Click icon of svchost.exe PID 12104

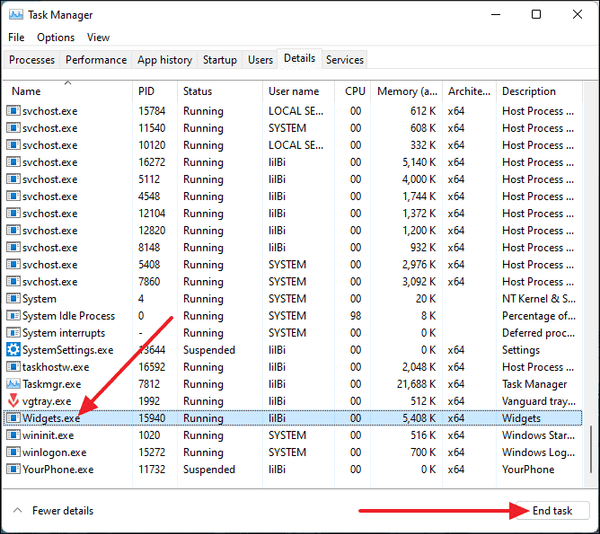click(x=13, y=213)
